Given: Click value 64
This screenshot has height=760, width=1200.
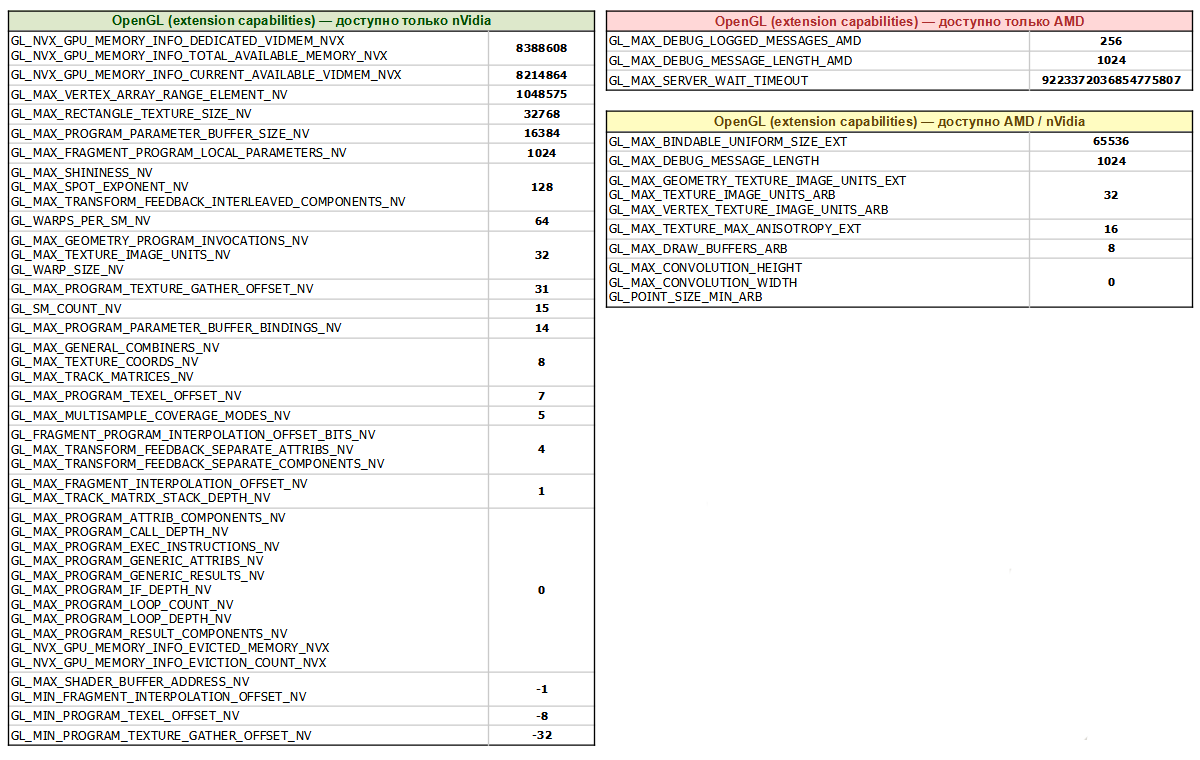Looking at the screenshot, I should 542,221.
